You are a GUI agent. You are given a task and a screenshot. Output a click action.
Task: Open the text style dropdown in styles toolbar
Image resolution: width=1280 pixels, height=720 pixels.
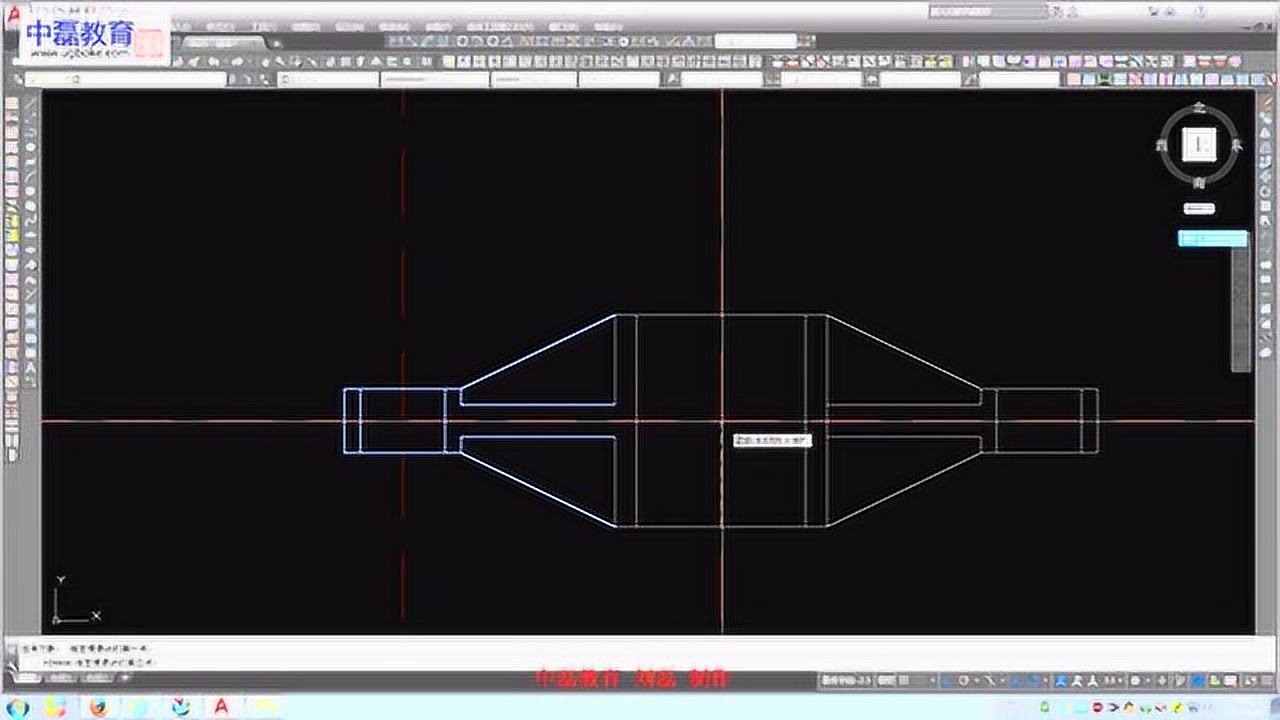(721, 79)
